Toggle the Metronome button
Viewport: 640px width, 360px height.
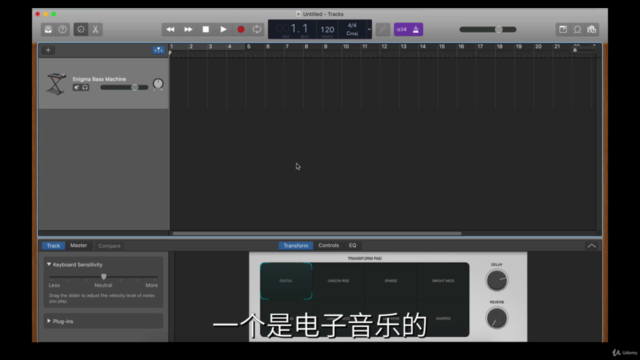416,29
